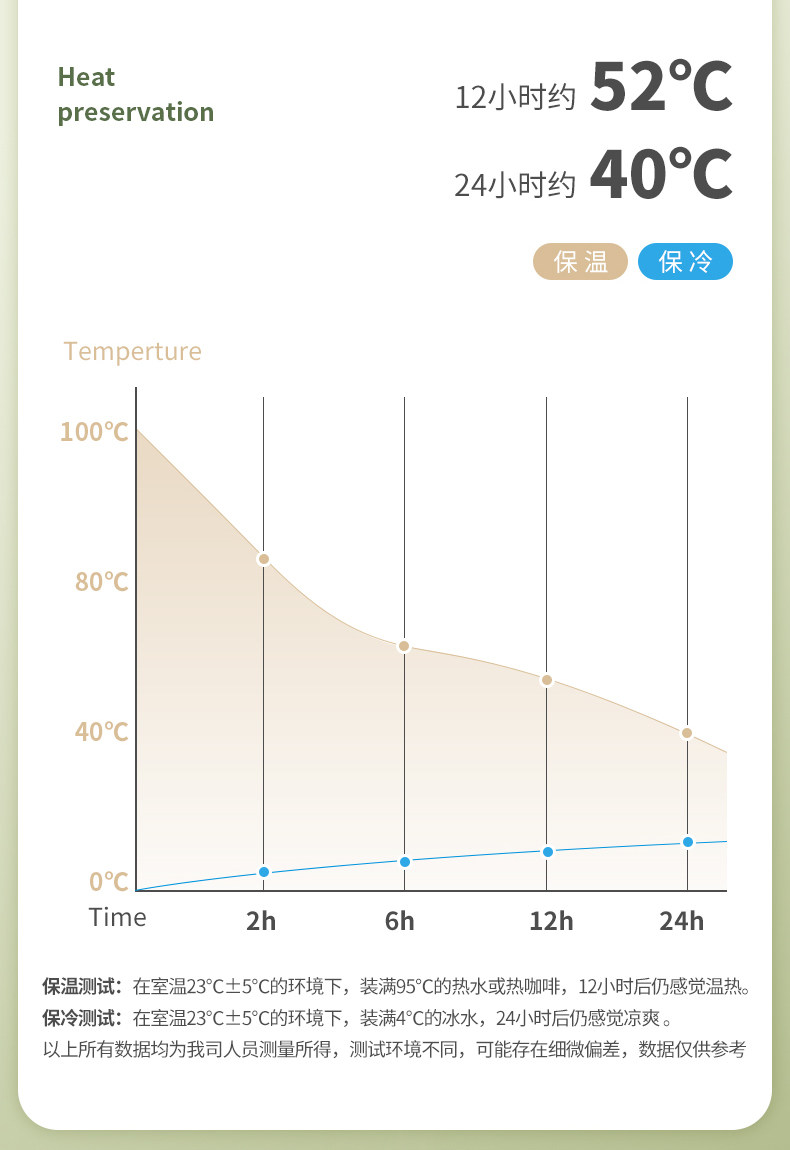Select the Heat preservation heading
The image size is (790, 1150).
pos(135,94)
